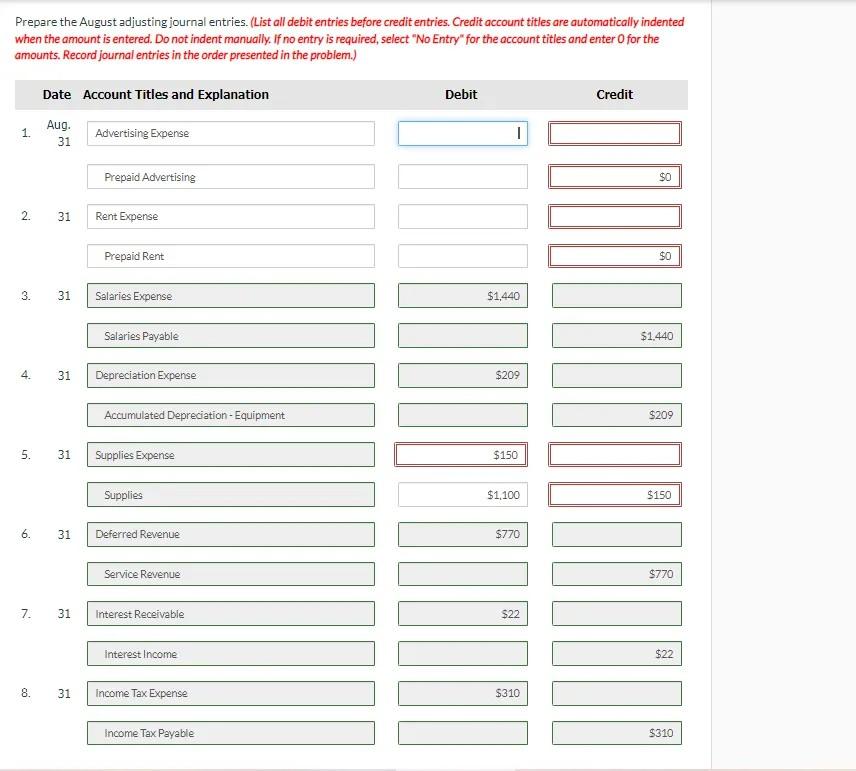Click the Advertising Expense debit amount field
The width and height of the screenshot is (856, 771).
pos(462,132)
